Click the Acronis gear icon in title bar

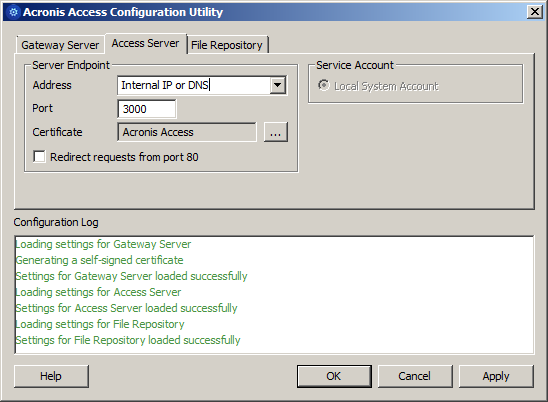[13, 12]
